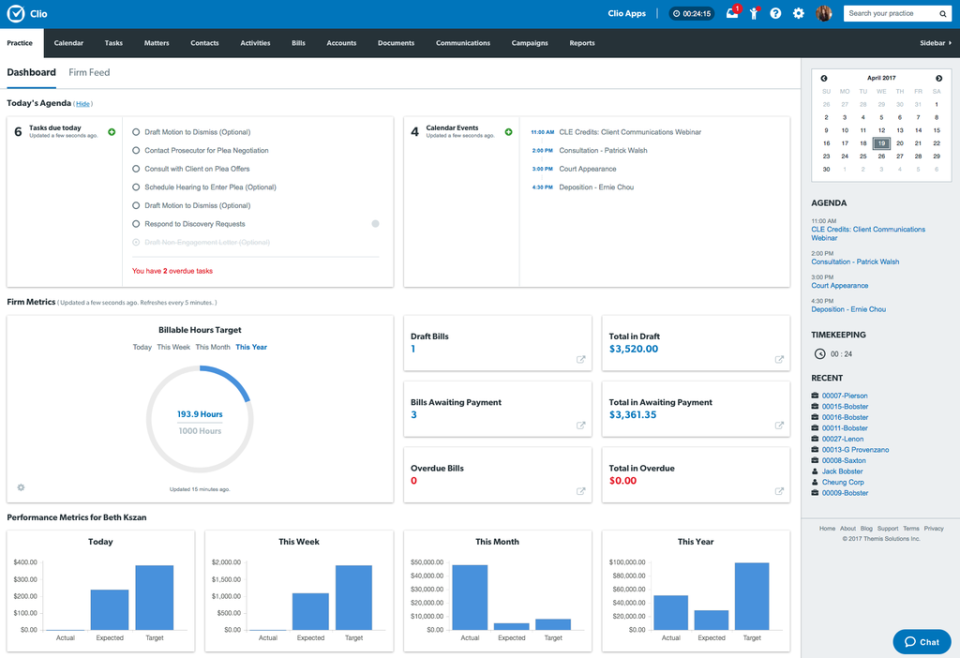Open the notifications bell icon

(732, 13)
